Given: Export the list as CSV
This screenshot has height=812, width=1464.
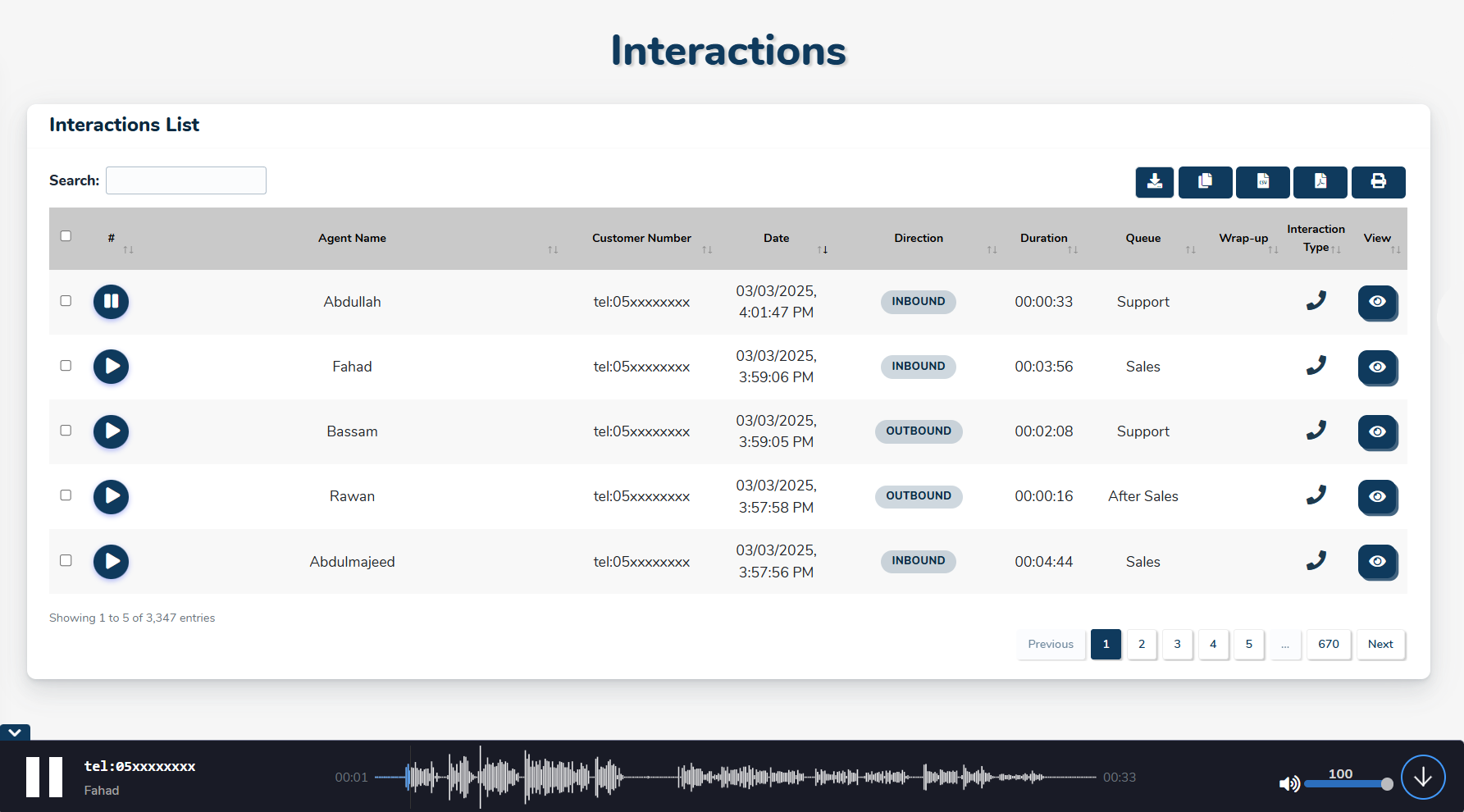Looking at the screenshot, I should (1262, 182).
